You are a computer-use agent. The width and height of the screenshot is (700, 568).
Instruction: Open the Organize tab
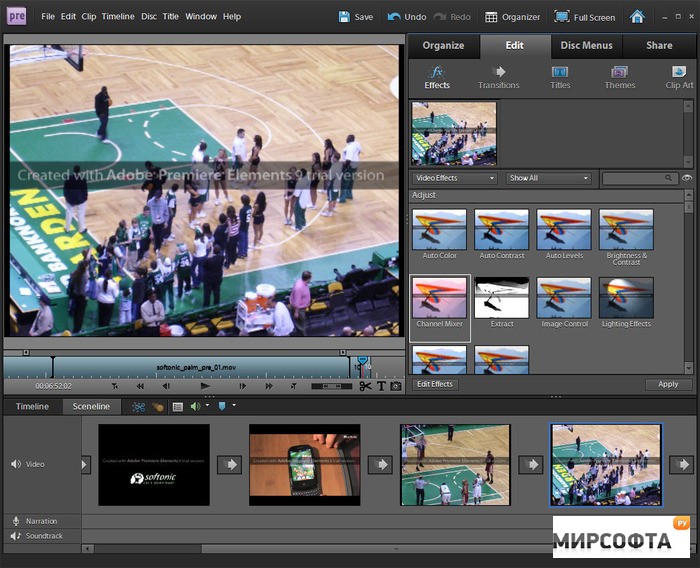[x=443, y=46]
